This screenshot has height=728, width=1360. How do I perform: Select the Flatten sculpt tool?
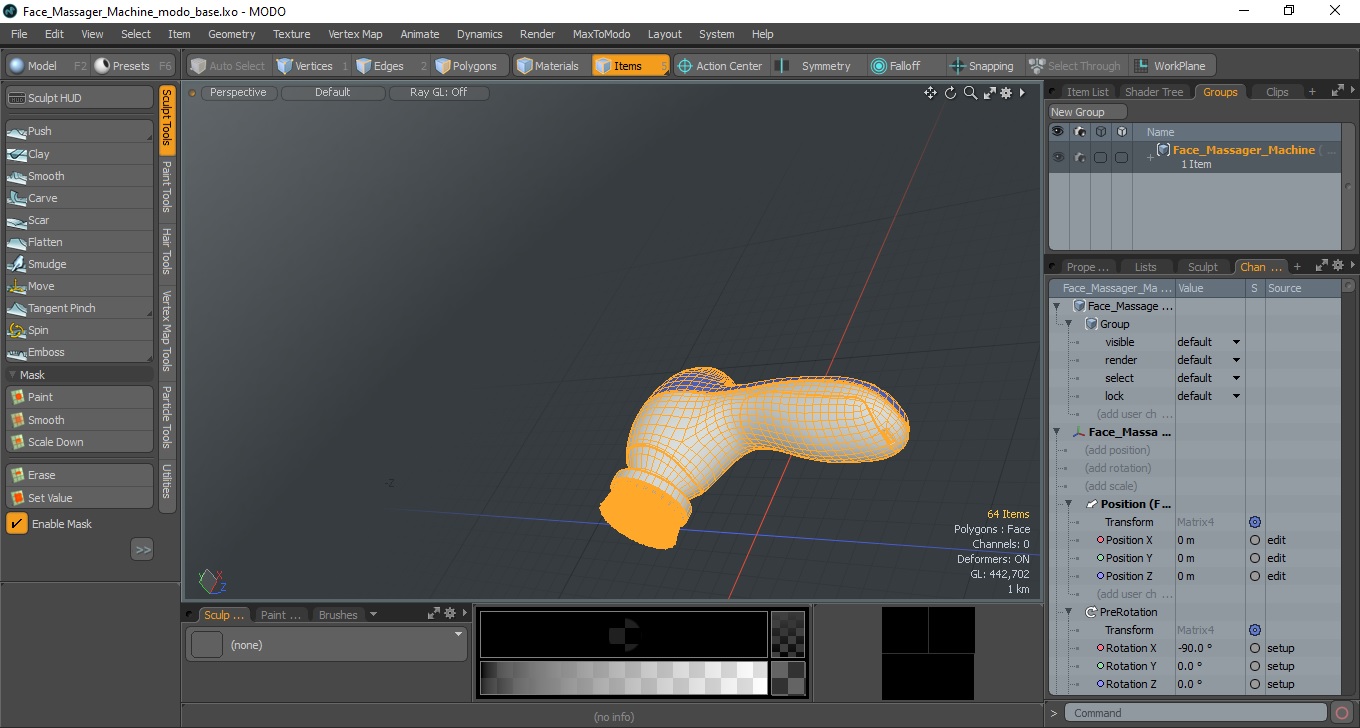79,242
